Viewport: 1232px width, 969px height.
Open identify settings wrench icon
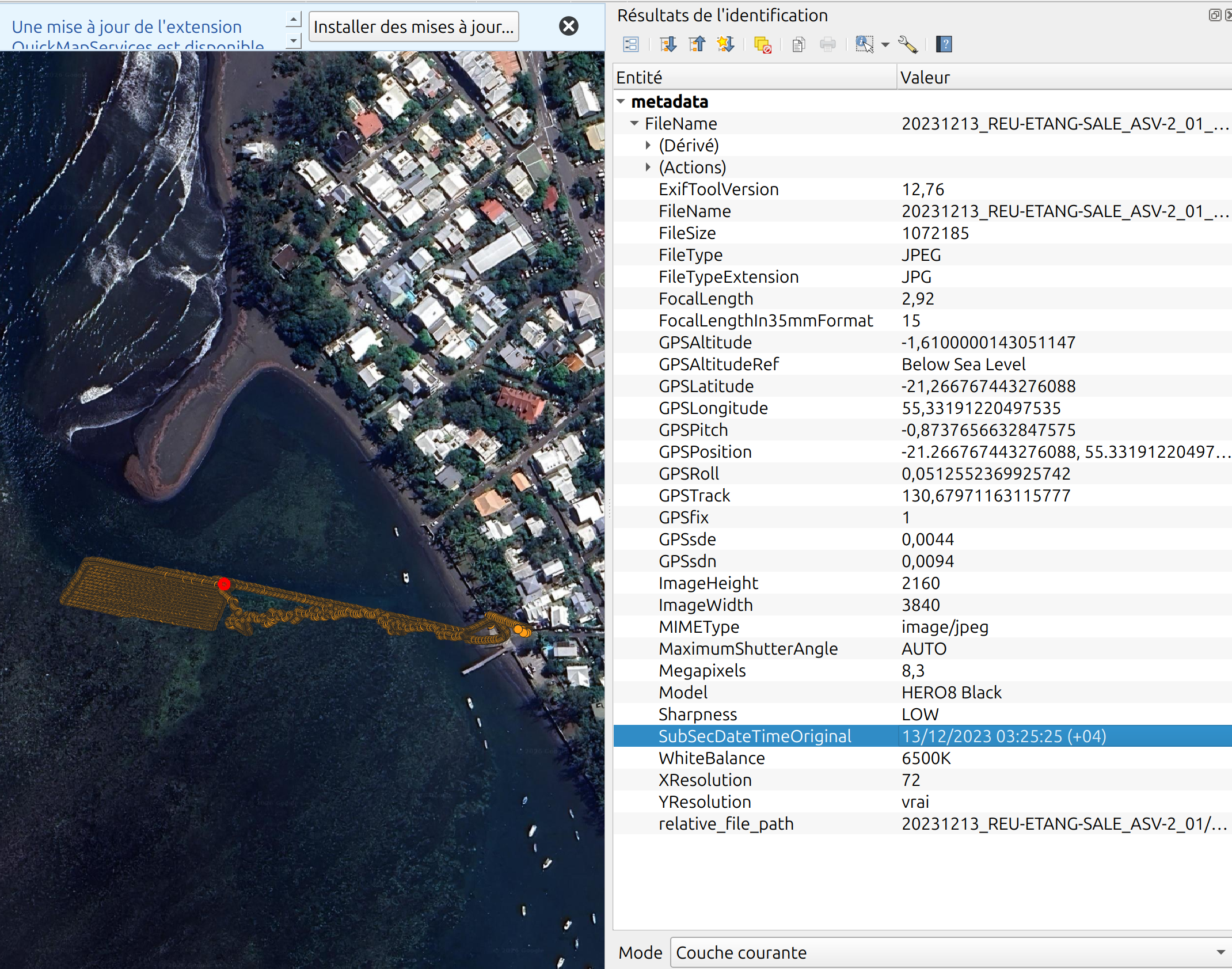click(x=908, y=44)
